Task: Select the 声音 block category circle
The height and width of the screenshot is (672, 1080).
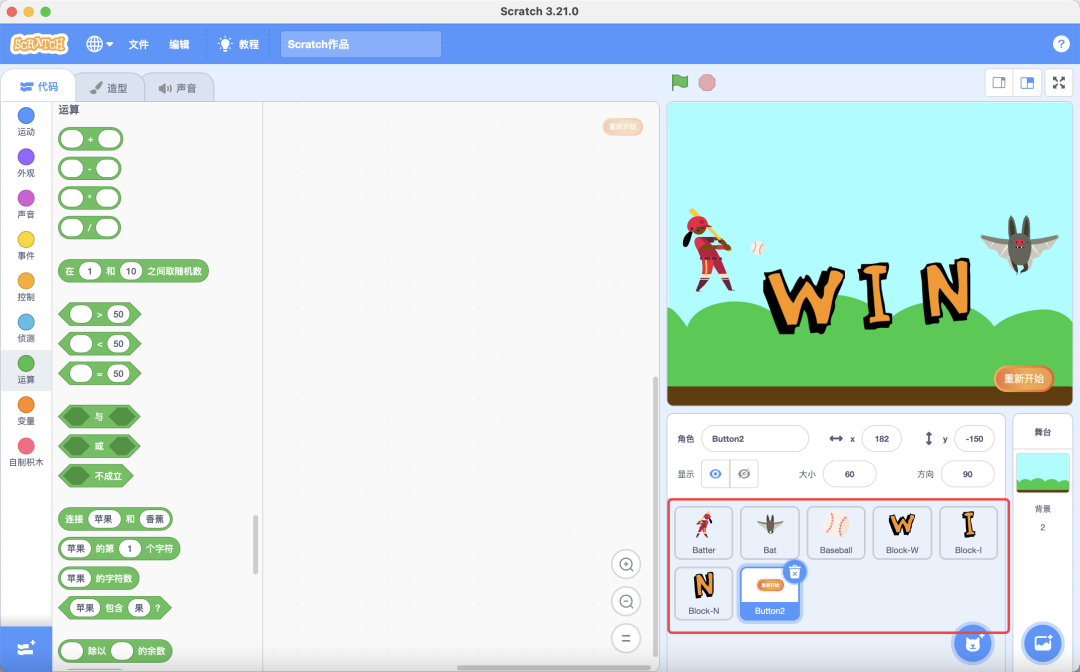Action: pyautogui.click(x=26, y=198)
